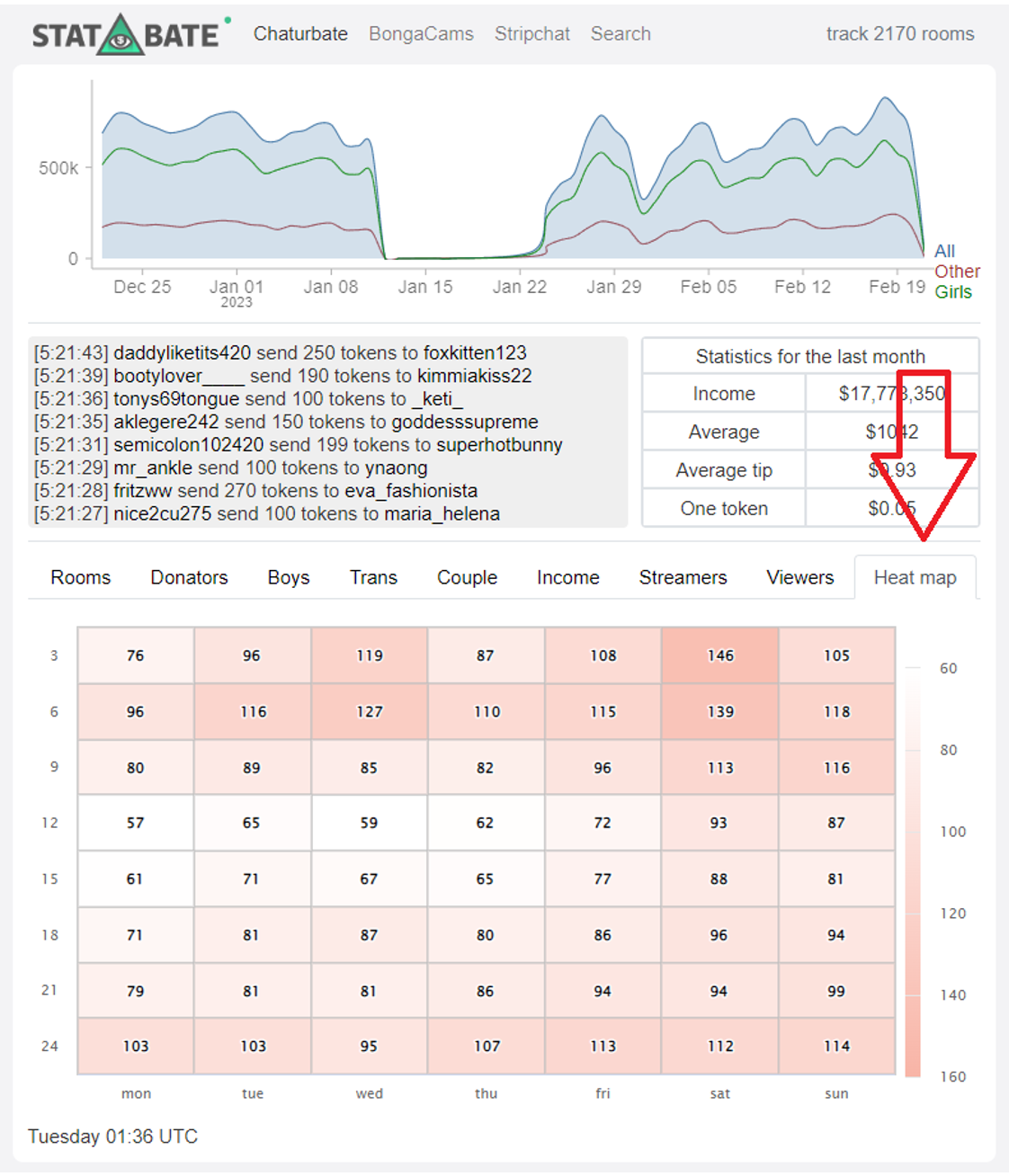The width and height of the screenshot is (1009, 1176).
Task: Click the track 2170 rooms text
Action: coord(900,34)
